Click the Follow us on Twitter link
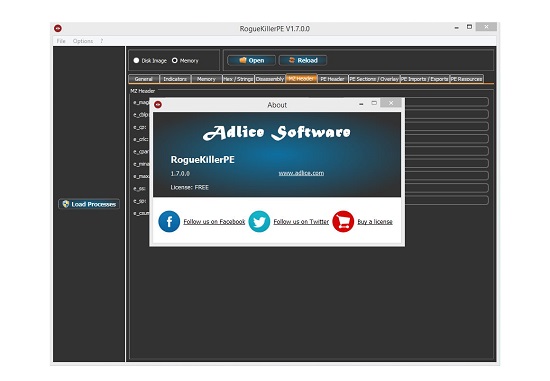 pos(301,221)
